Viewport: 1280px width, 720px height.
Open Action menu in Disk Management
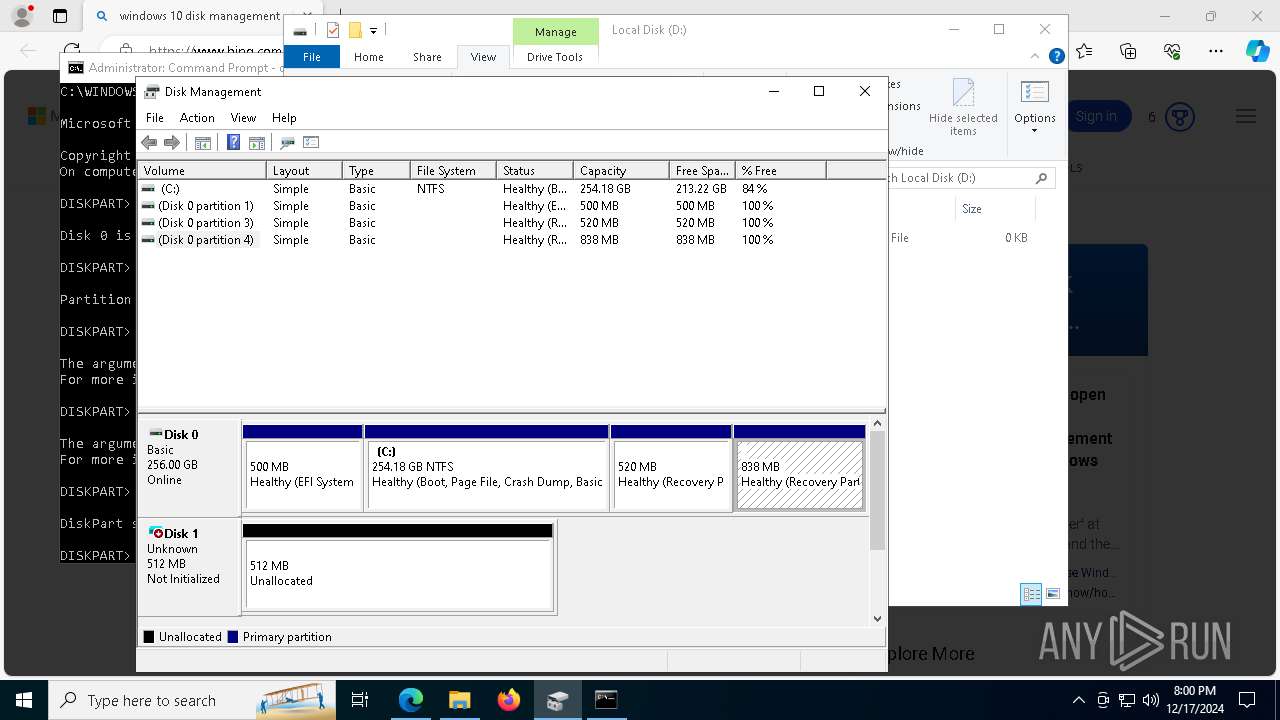click(197, 118)
